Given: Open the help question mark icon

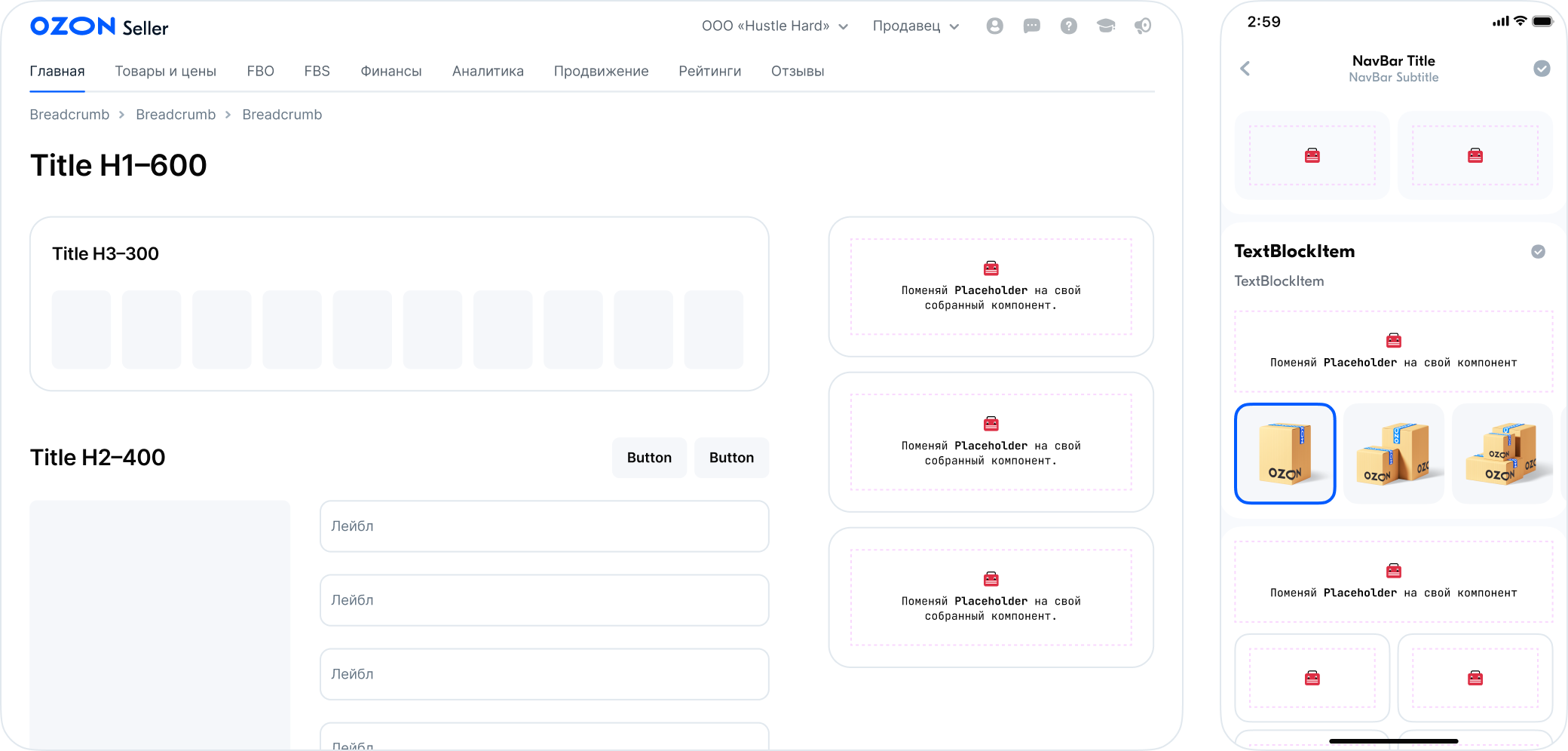Looking at the screenshot, I should pyautogui.click(x=1068, y=26).
